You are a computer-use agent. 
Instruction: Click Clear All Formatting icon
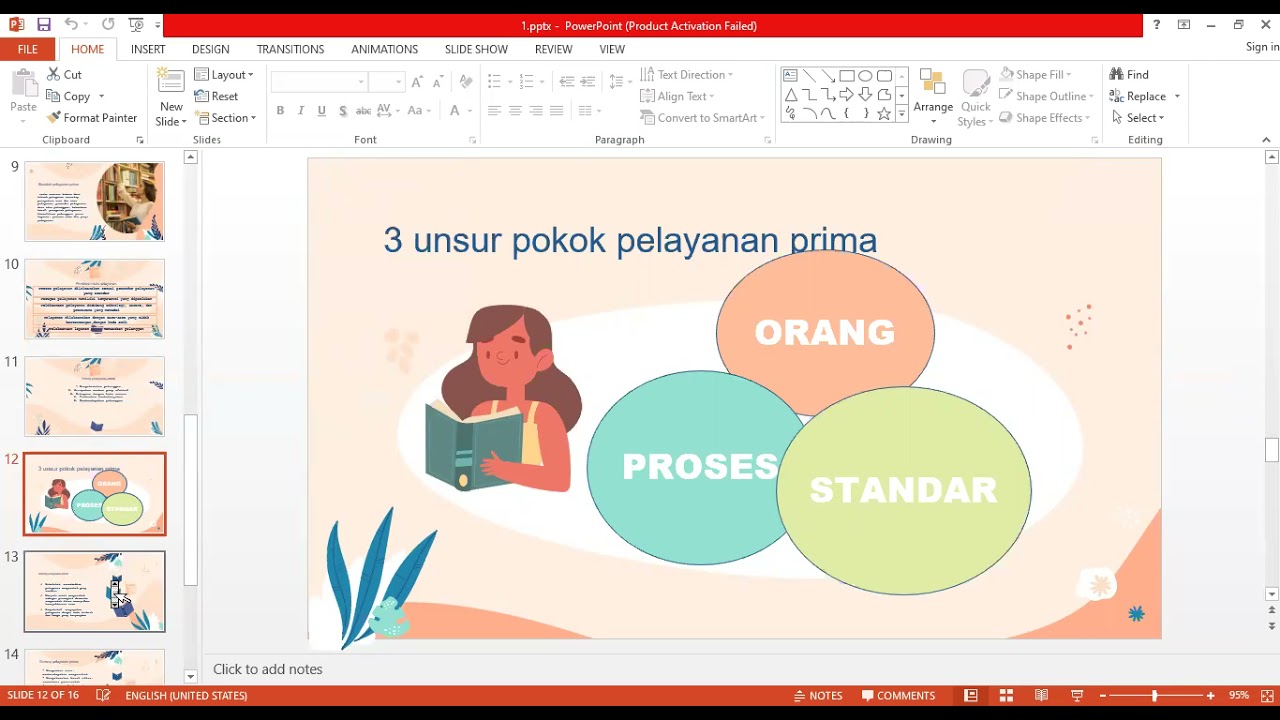click(465, 82)
